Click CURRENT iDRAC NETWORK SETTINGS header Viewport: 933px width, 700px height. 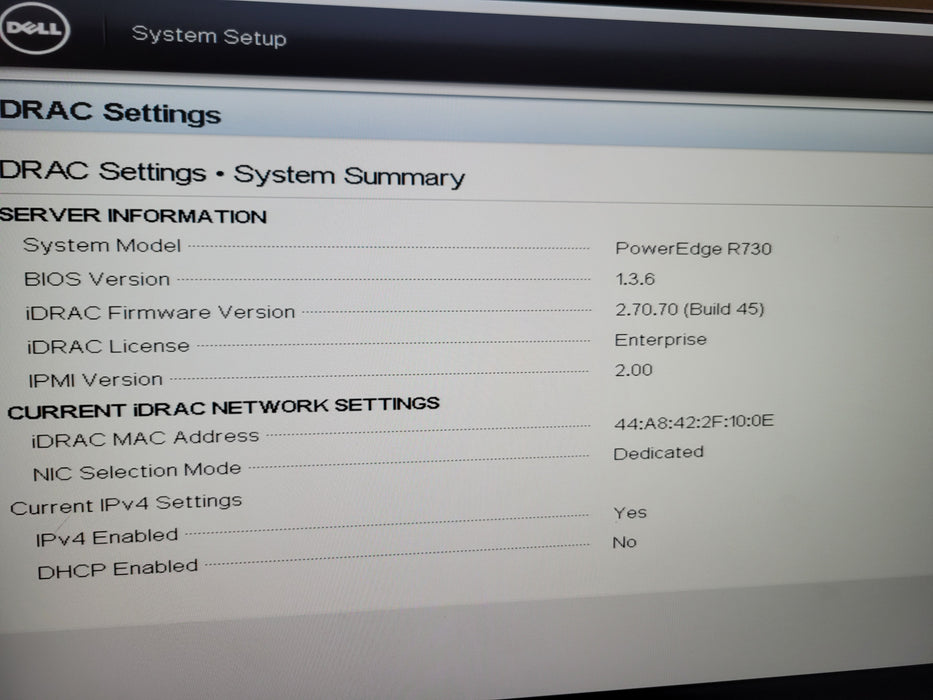click(224, 407)
